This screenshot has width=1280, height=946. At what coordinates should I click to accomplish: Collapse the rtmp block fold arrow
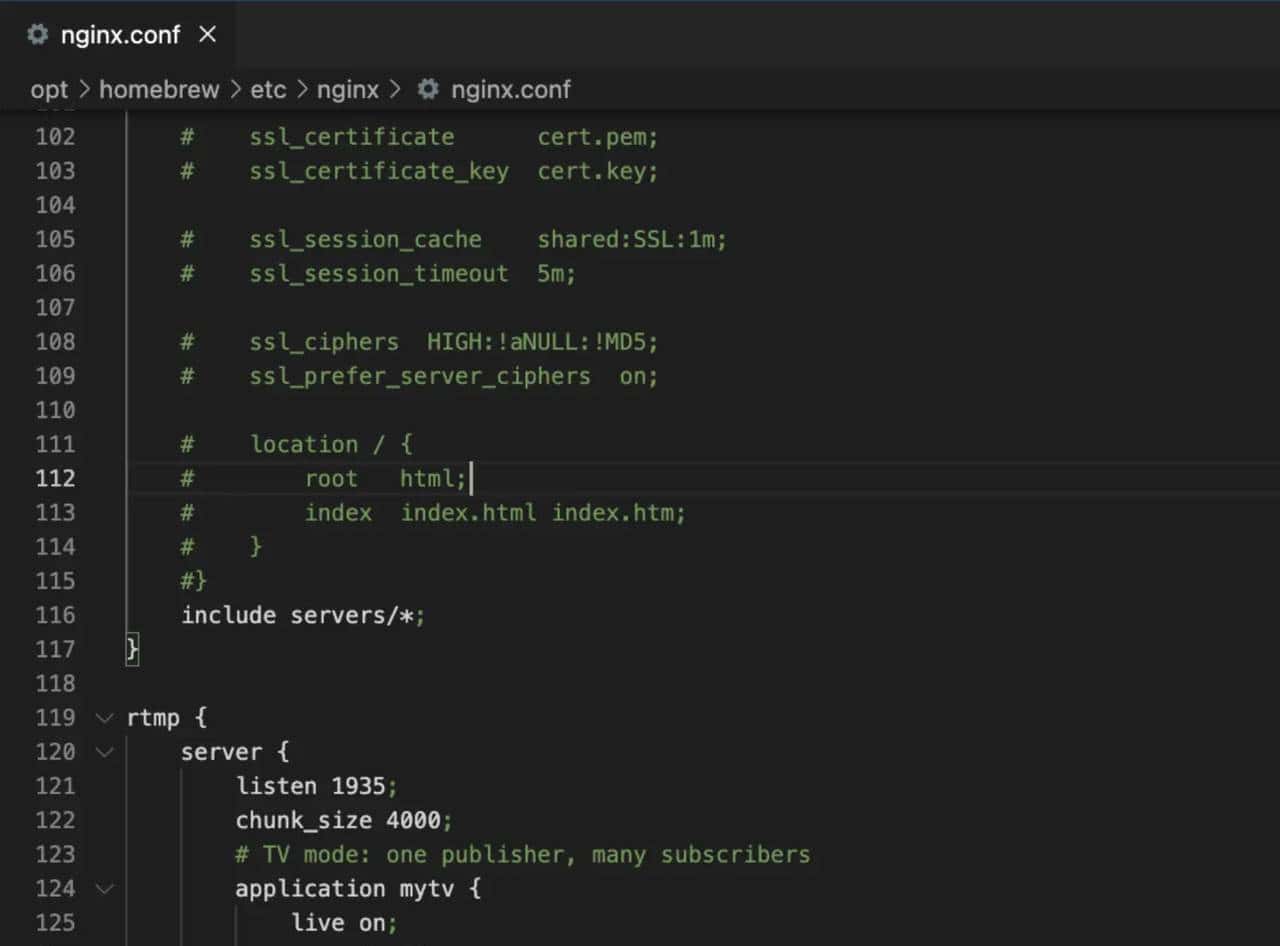pyautogui.click(x=104, y=718)
